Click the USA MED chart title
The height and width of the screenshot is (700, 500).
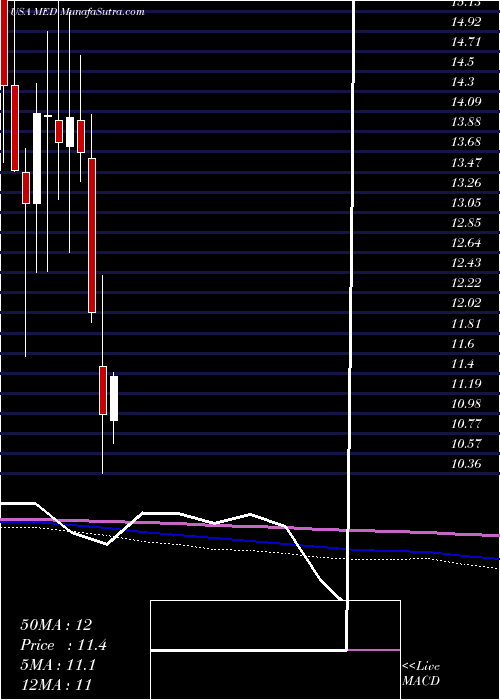pyautogui.click(x=76, y=12)
